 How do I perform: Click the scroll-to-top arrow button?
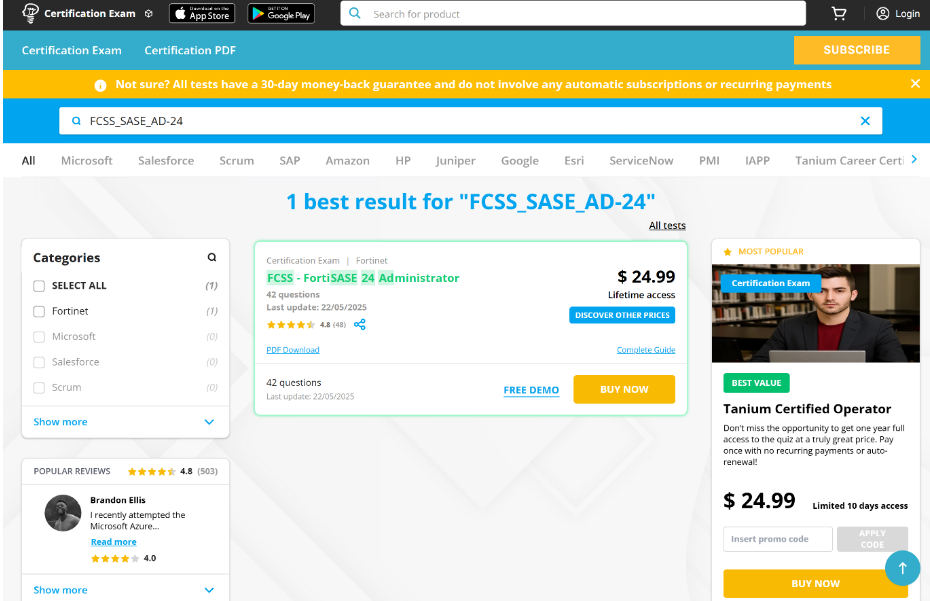pos(902,568)
